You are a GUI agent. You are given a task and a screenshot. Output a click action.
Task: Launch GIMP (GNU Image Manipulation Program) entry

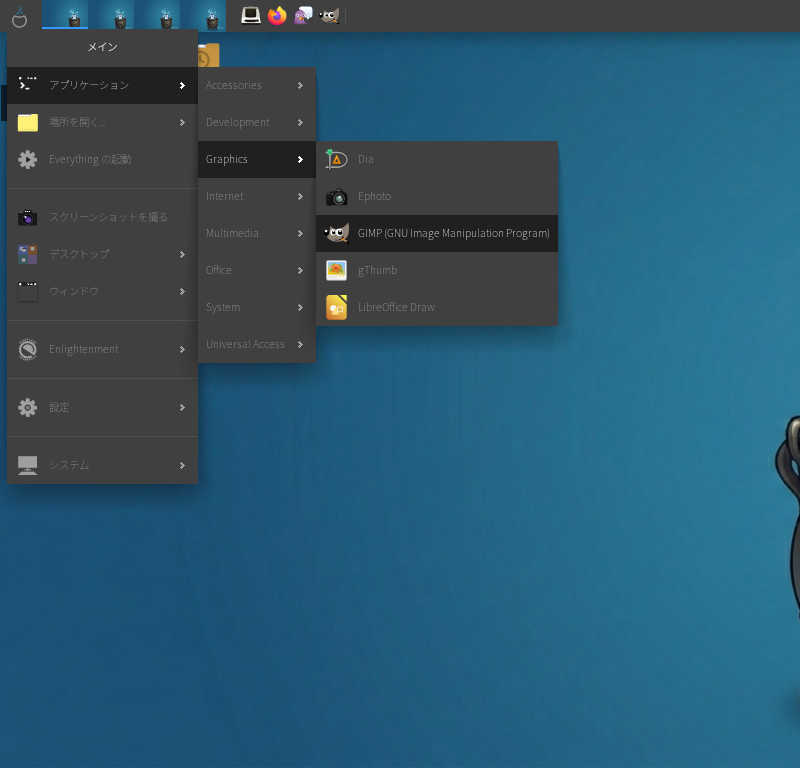pyautogui.click(x=437, y=233)
